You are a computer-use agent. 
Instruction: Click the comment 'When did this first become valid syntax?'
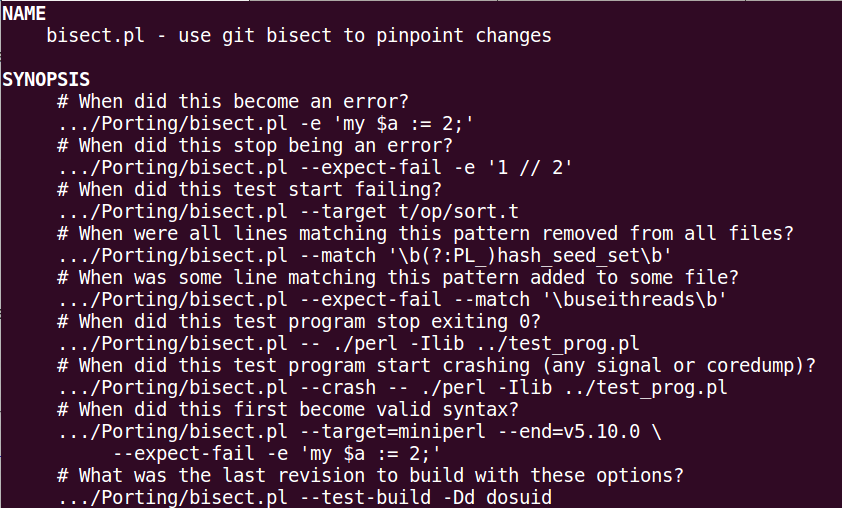coord(282,409)
